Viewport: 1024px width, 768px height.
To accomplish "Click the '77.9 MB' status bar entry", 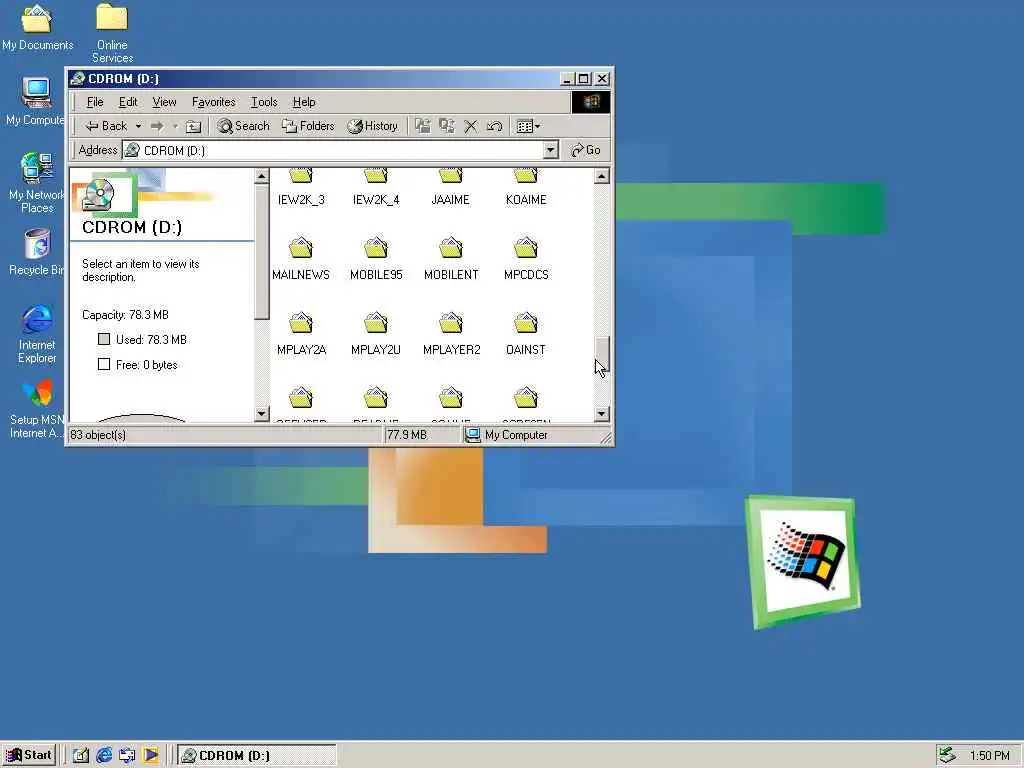I will pos(407,435).
